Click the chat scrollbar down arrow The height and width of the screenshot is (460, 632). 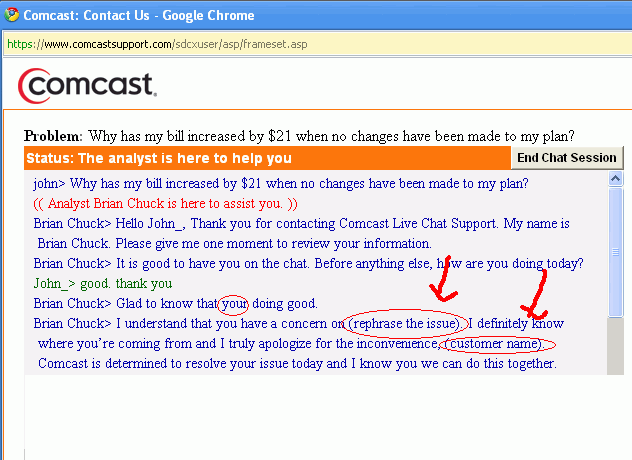click(x=615, y=367)
